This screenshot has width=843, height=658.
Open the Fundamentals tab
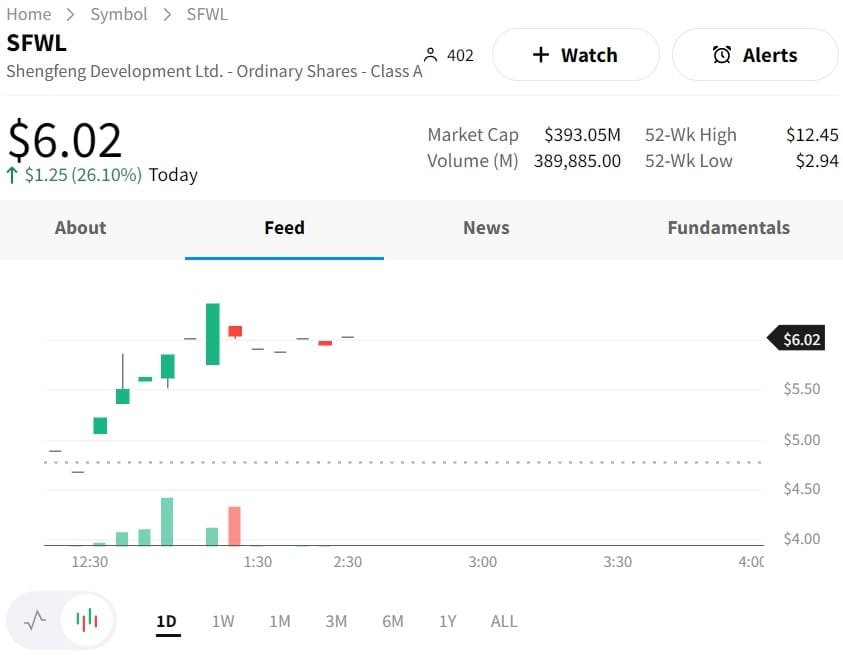click(x=728, y=228)
